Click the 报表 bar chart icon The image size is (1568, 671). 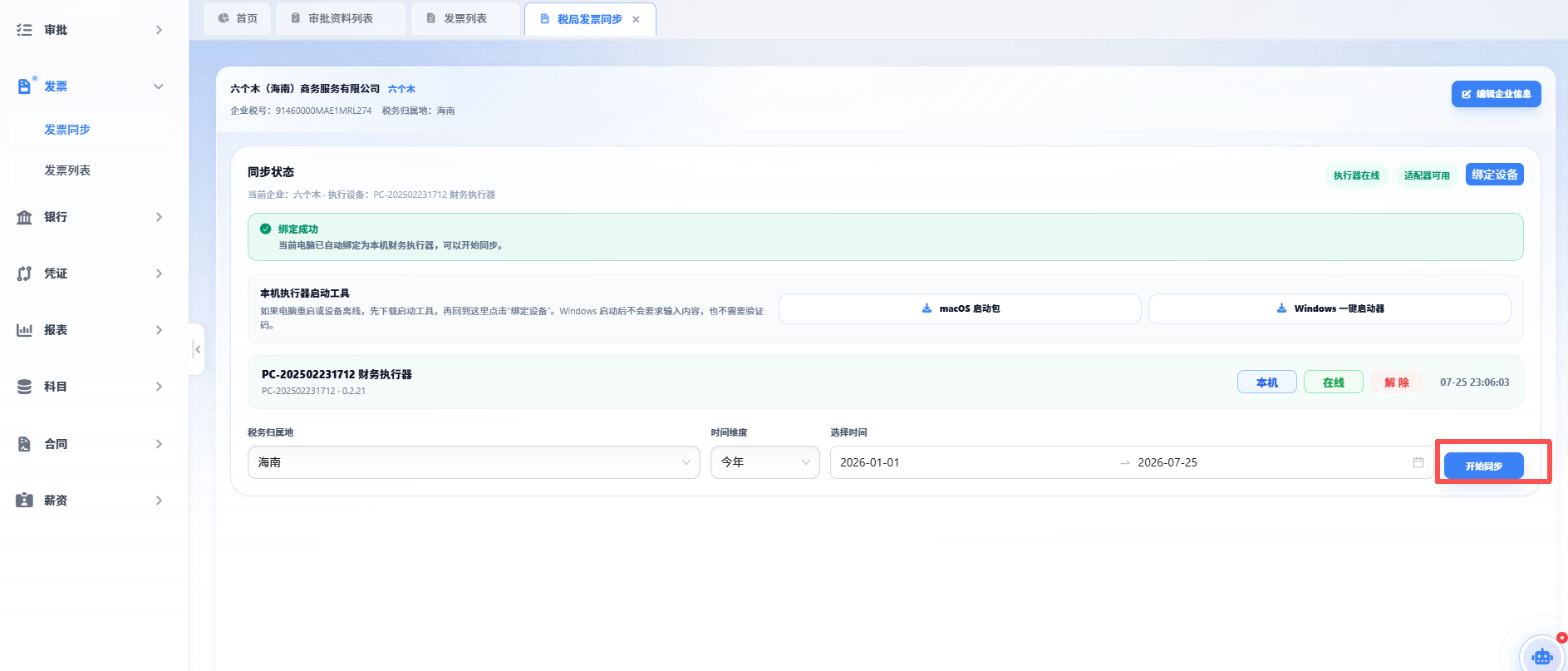pyautogui.click(x=24, y=330)
